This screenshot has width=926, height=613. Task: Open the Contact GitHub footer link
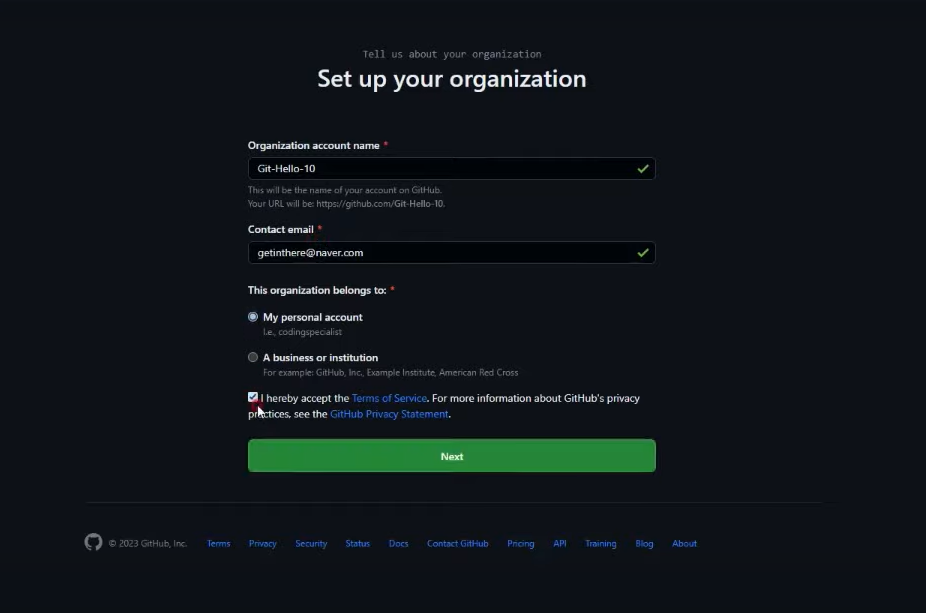[x=458, y=543]
